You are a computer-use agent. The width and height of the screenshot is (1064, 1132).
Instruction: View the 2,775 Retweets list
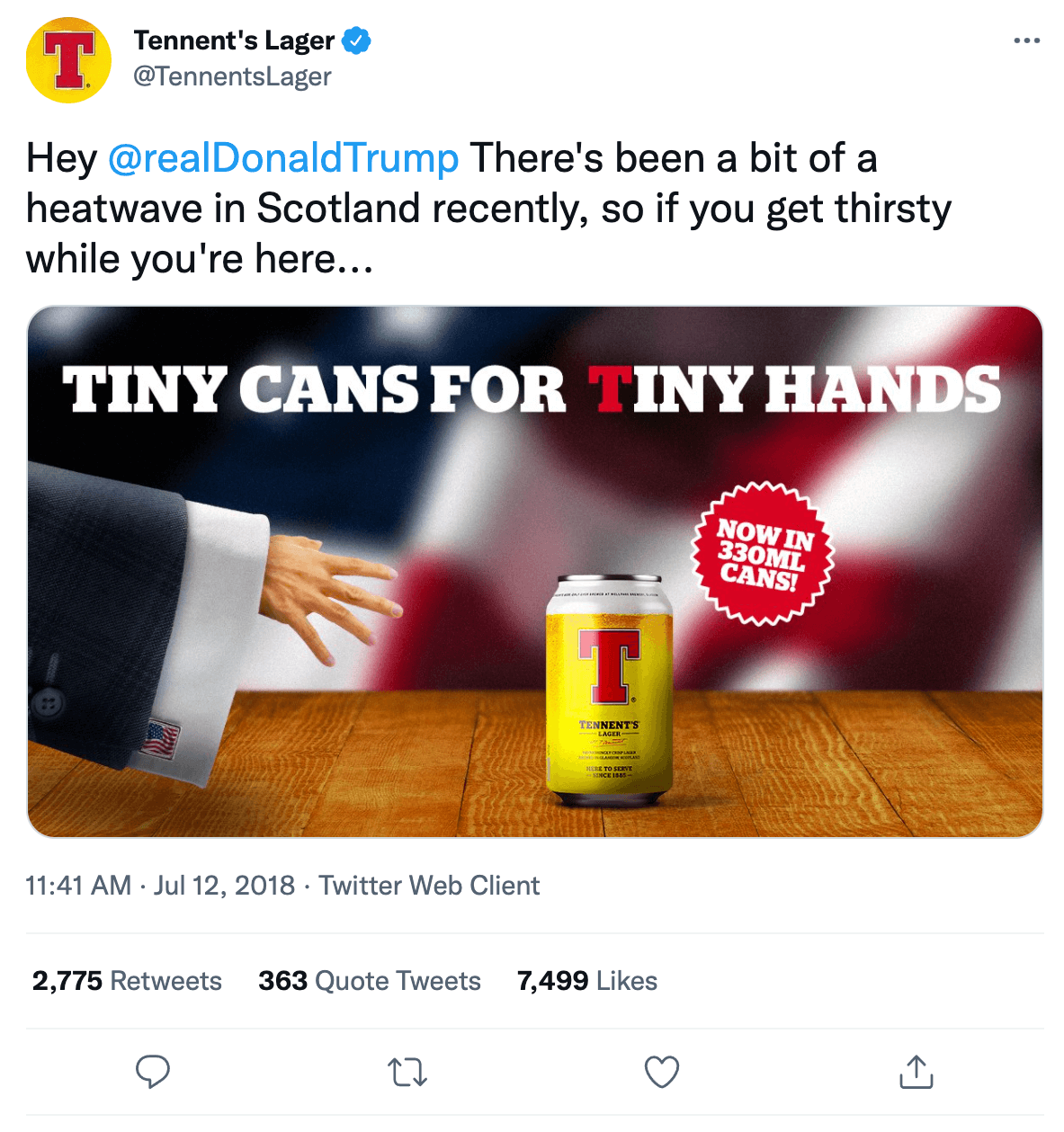[127, 981]
